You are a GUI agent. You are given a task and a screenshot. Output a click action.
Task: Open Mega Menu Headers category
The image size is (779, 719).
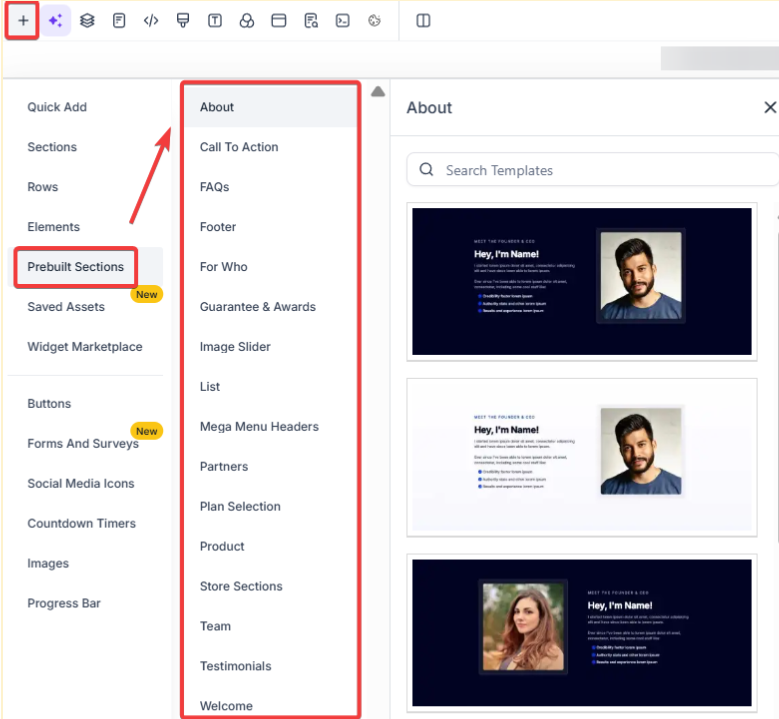[x=259, y=427]
